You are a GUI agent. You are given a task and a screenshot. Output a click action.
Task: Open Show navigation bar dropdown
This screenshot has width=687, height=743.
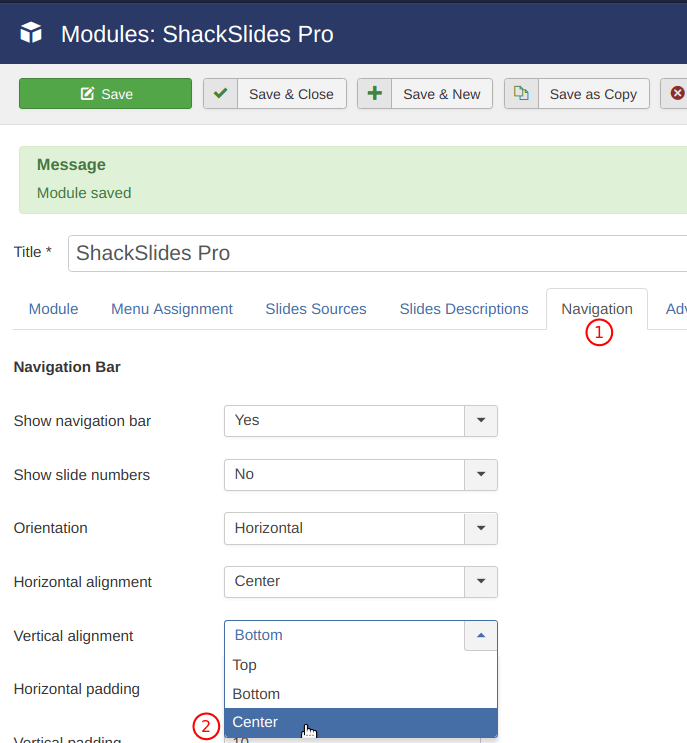[361, 421]
